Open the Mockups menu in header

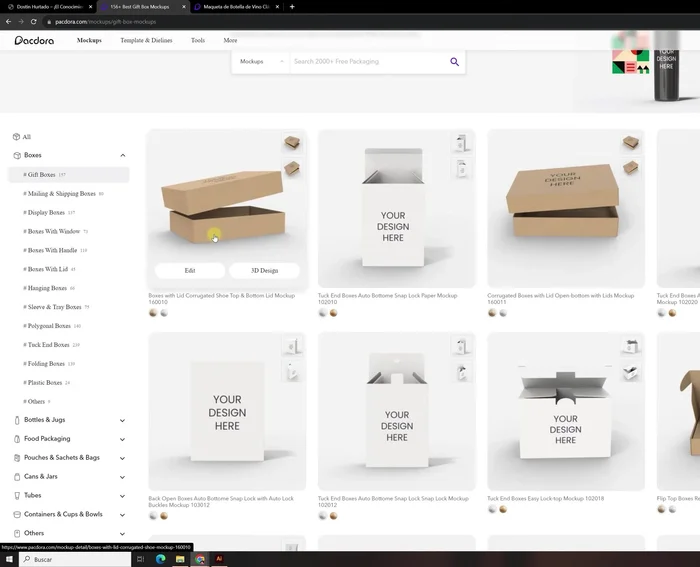coord(89,40)
